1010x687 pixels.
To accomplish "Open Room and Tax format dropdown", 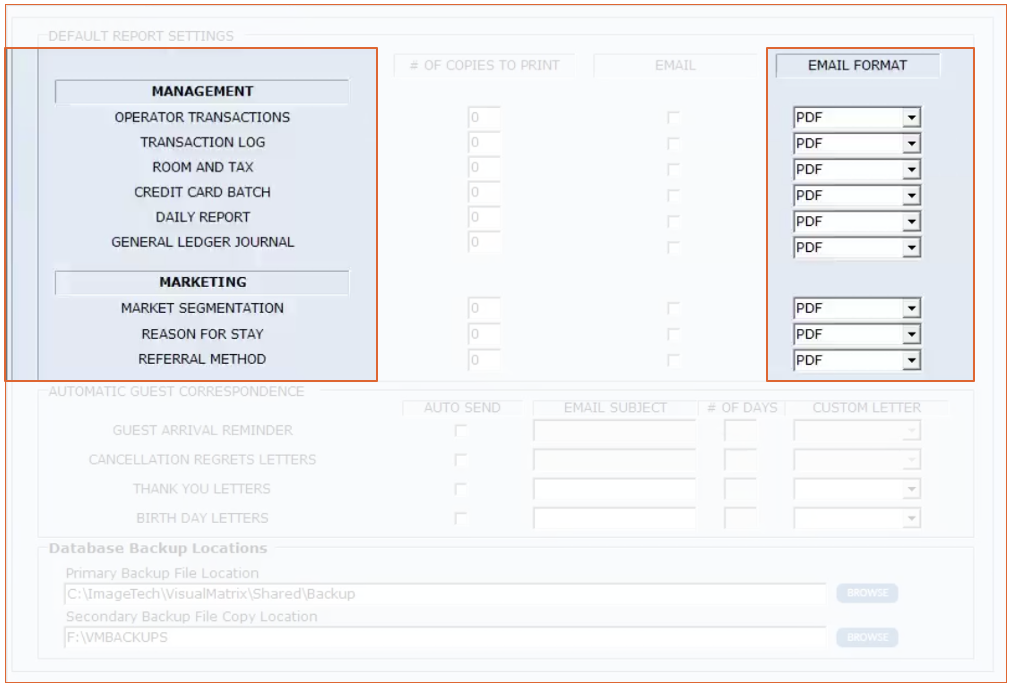I will [910, 170].
